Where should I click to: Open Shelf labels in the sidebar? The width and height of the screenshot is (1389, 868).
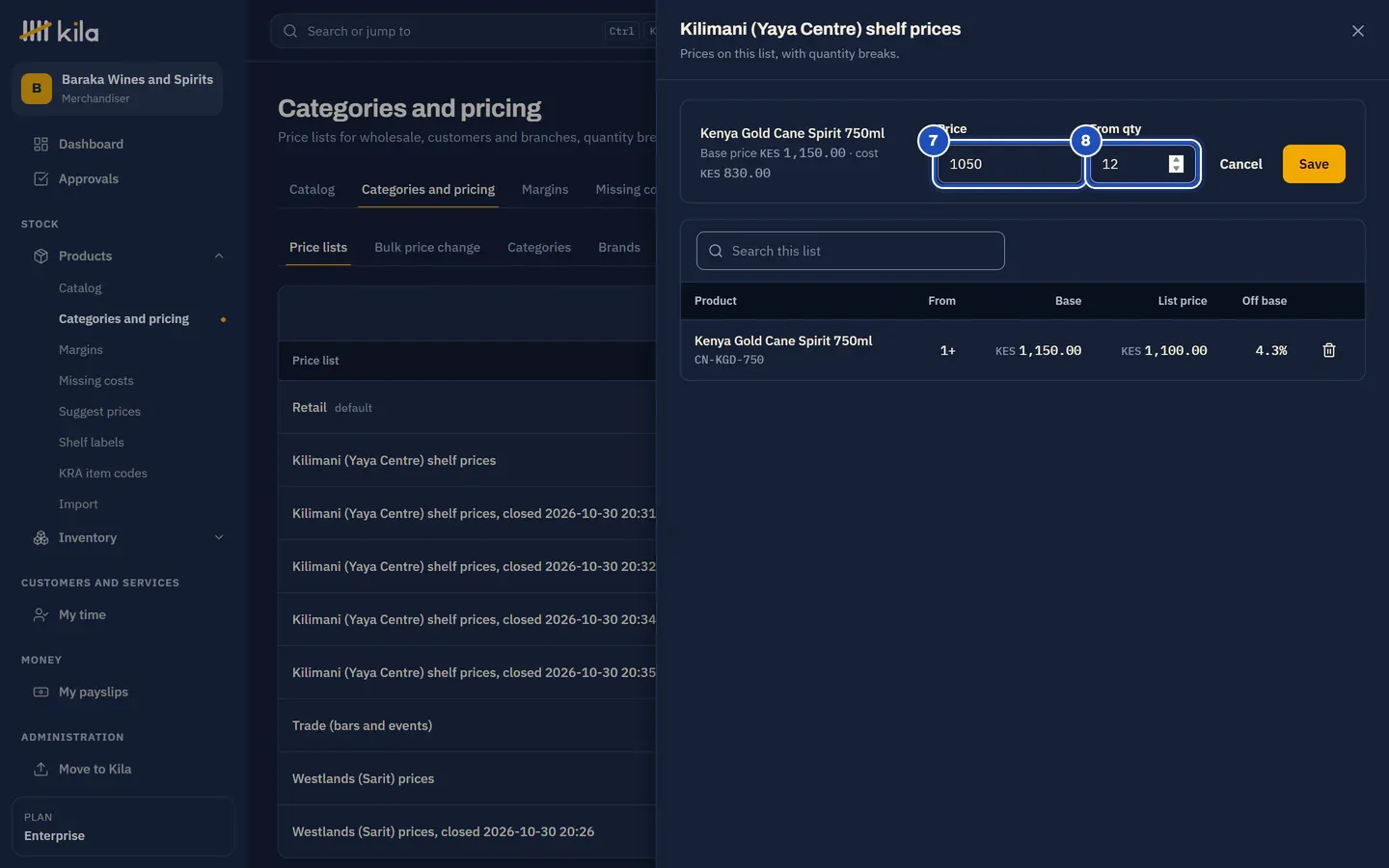pos(92,443)
